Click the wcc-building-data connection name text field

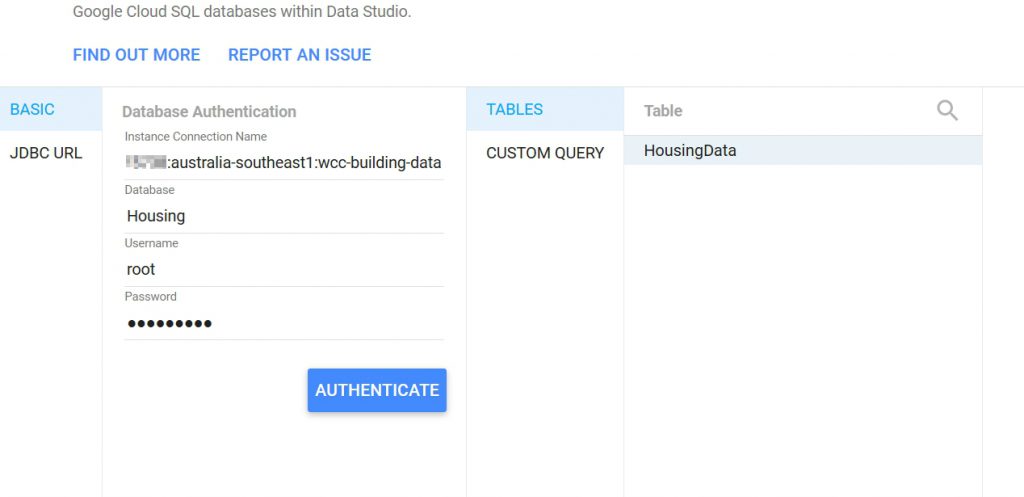tap(284, 162)
